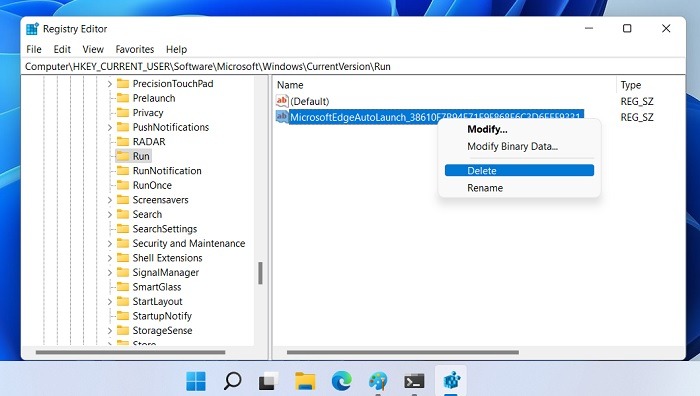Click the StartupNotify folder icon
This screenshot has height=396, width=700.
click(x=123, y=316)
